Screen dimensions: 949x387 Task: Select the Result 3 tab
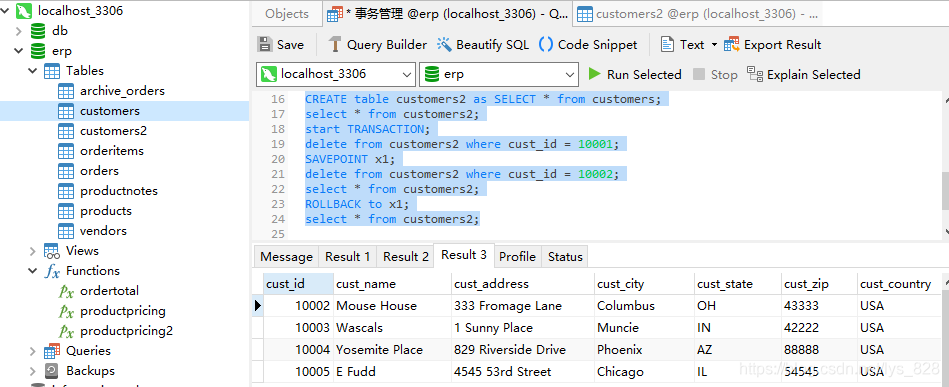[464, 255]
